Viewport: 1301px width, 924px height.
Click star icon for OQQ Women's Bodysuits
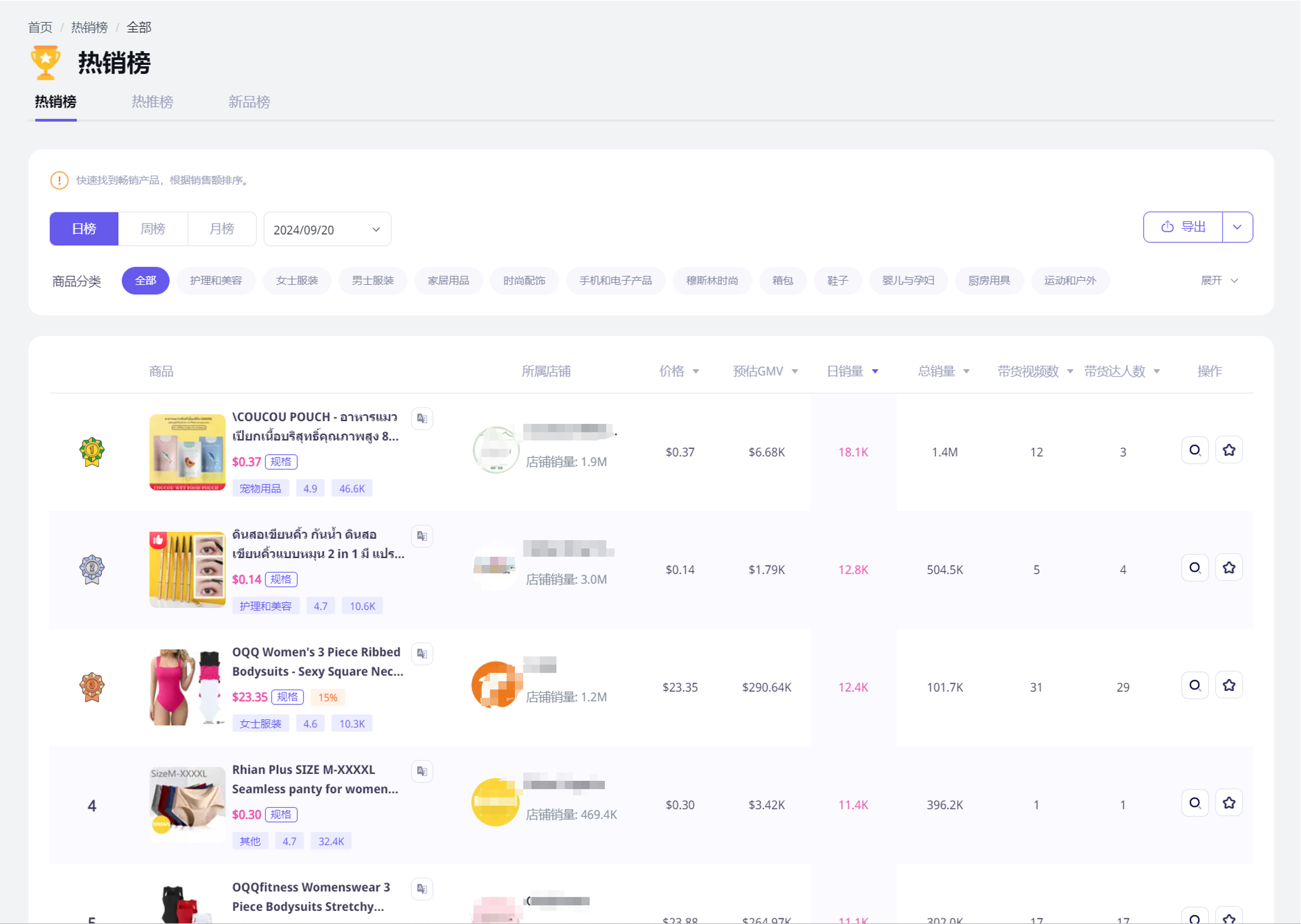1229,686
